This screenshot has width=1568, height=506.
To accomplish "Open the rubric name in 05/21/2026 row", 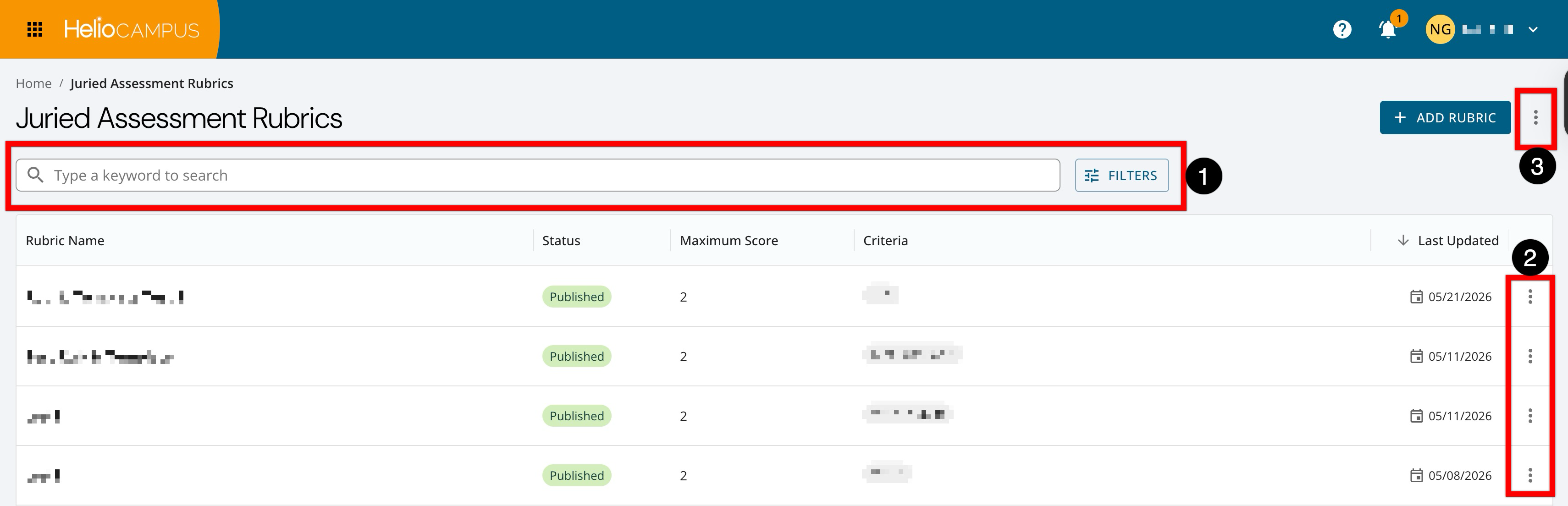I will click(x=105, y=297).
